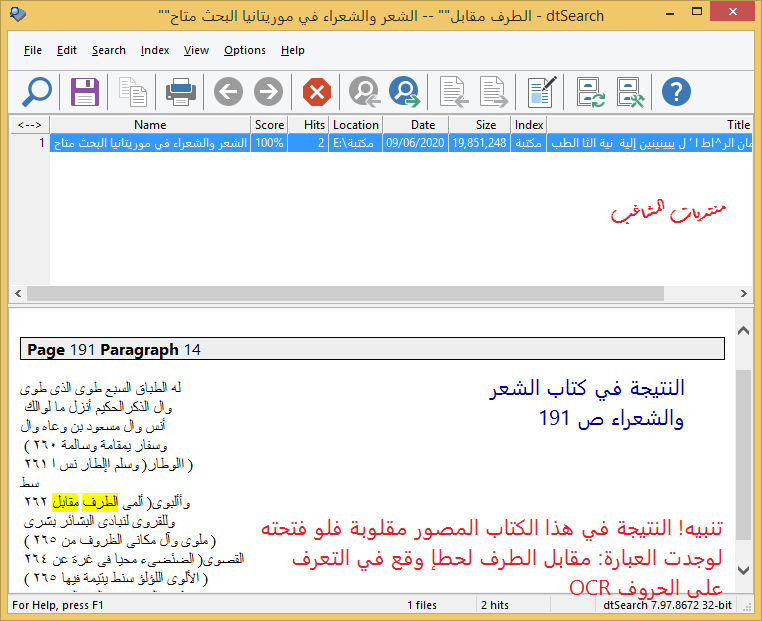Open the blue Help question mark icon
This screenshot has width=762, height=621.
[676, 92]
